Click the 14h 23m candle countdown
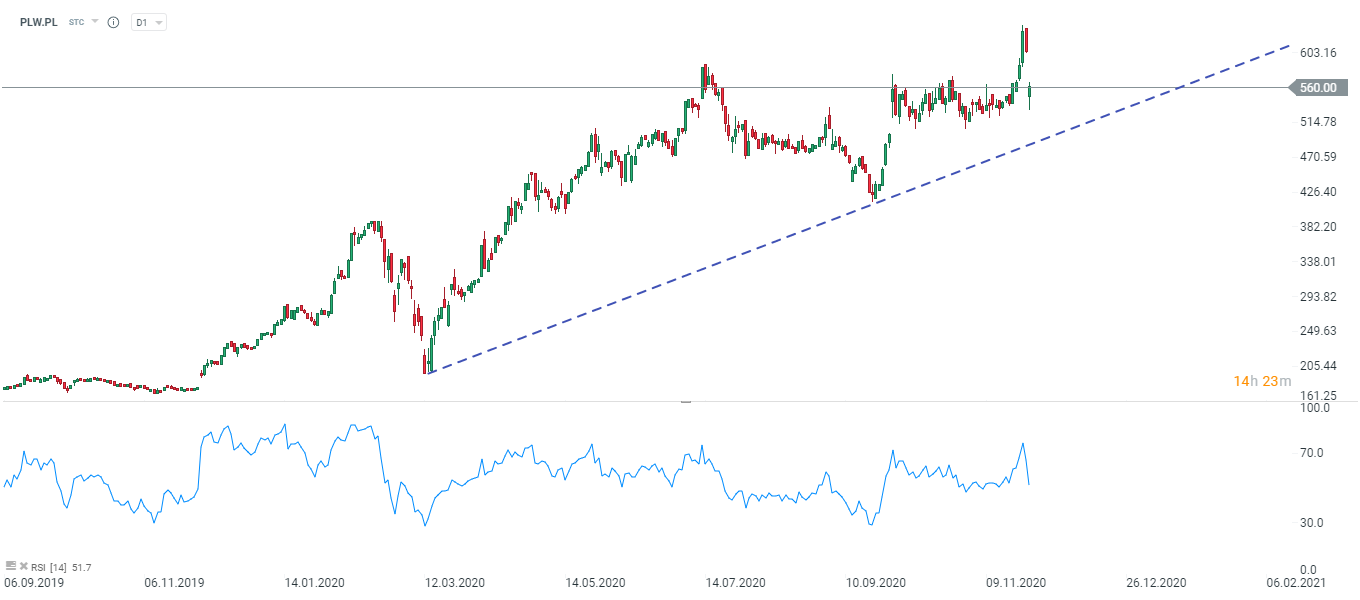1360x600 pixels. point(1262,381)
